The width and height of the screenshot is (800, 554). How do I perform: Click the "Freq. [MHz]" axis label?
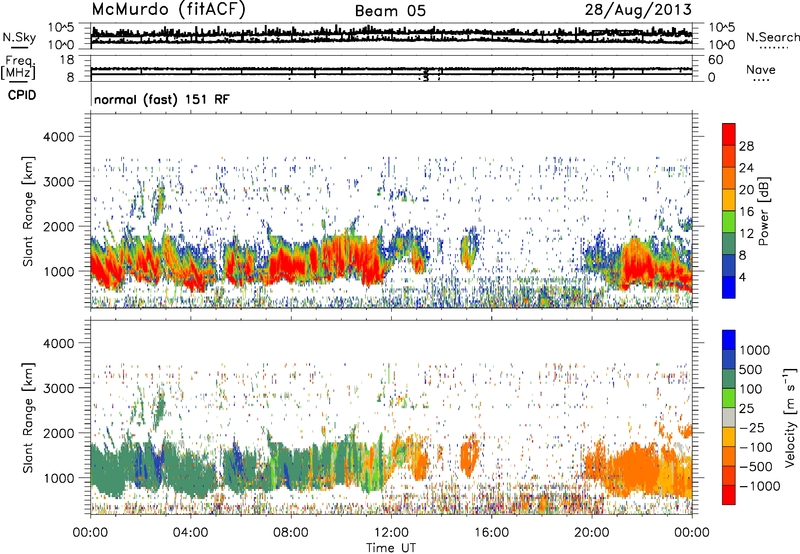(19, 68)
